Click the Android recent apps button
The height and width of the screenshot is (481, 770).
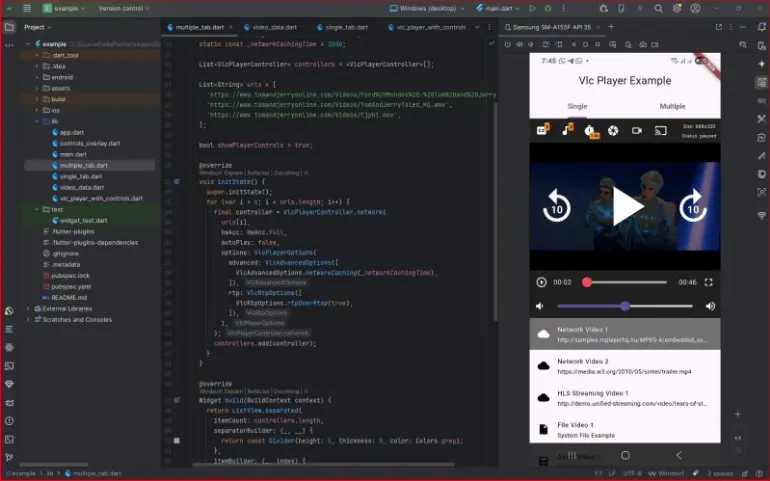tap(572, 455)
